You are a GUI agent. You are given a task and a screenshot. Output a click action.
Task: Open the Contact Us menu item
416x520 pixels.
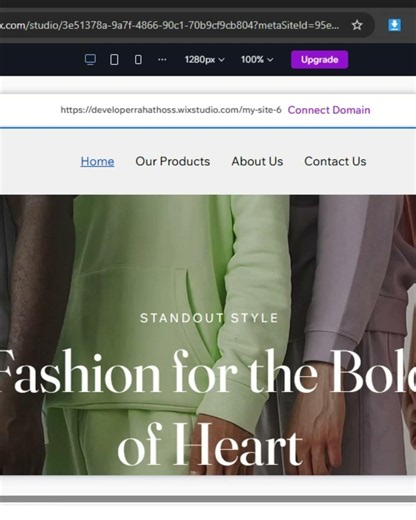[x=335, y=161]
